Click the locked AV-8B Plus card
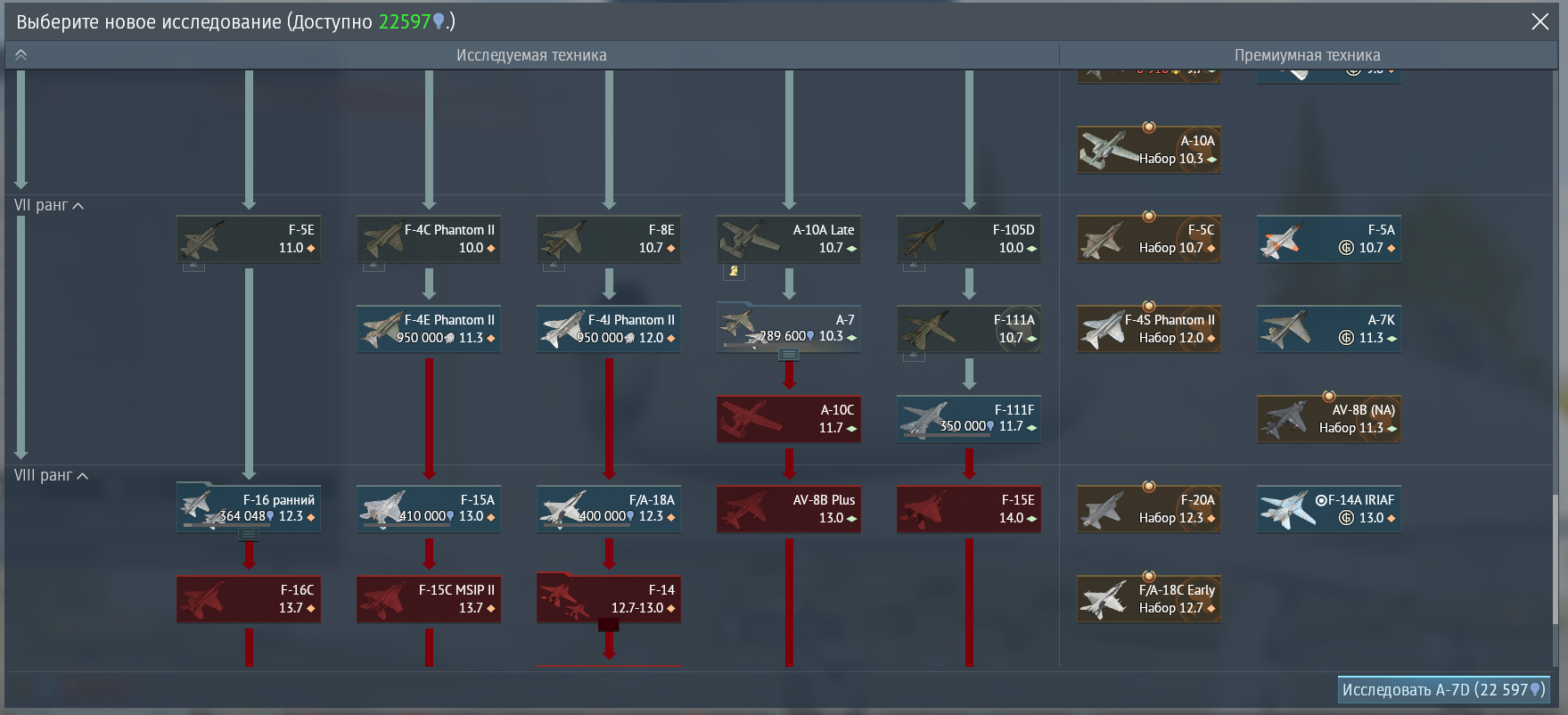 789,509
